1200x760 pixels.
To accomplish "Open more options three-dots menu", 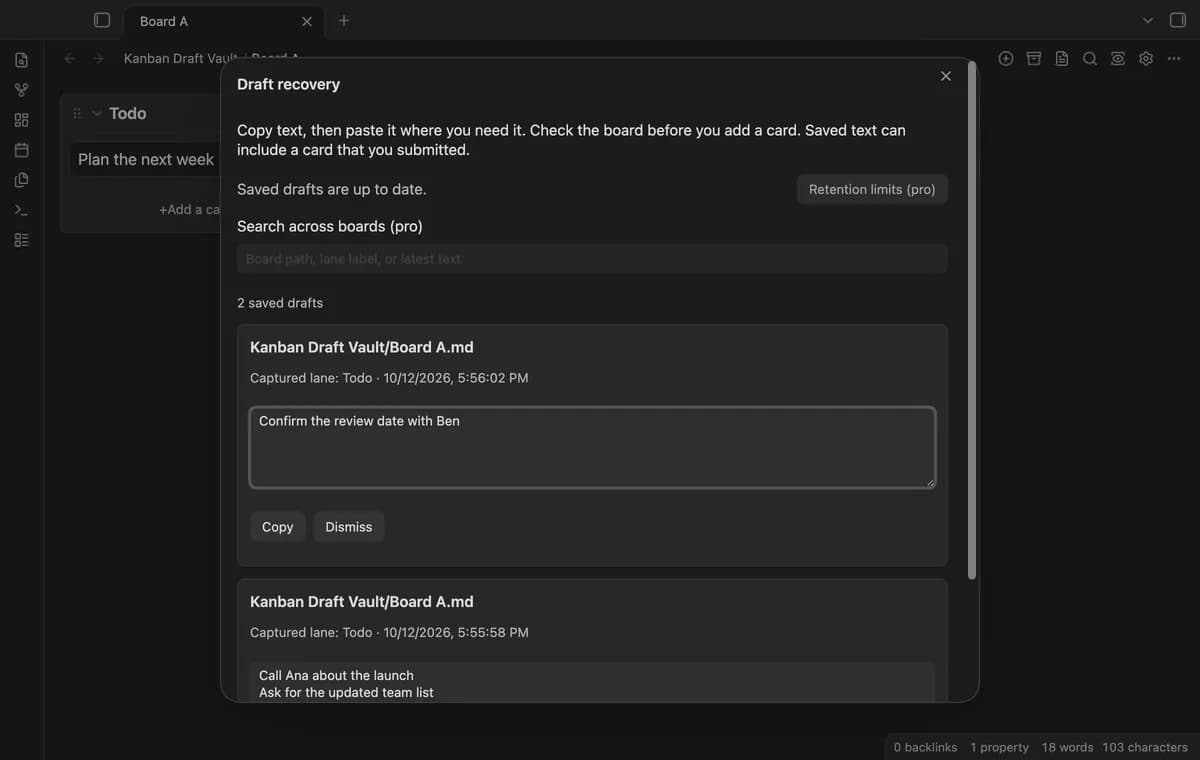I will click(x=1174, y=59).
